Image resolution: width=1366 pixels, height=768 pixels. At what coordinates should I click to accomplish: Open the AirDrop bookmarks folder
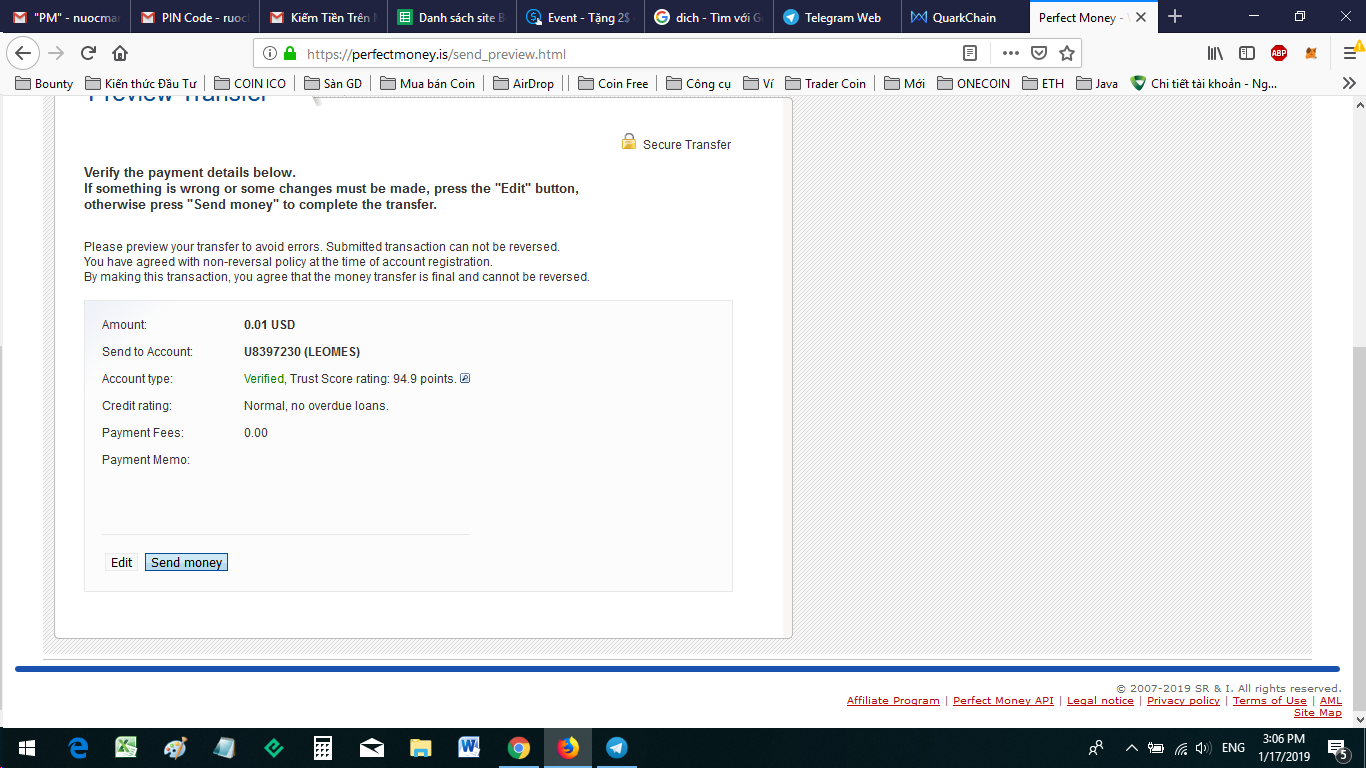tap(524, 84)
